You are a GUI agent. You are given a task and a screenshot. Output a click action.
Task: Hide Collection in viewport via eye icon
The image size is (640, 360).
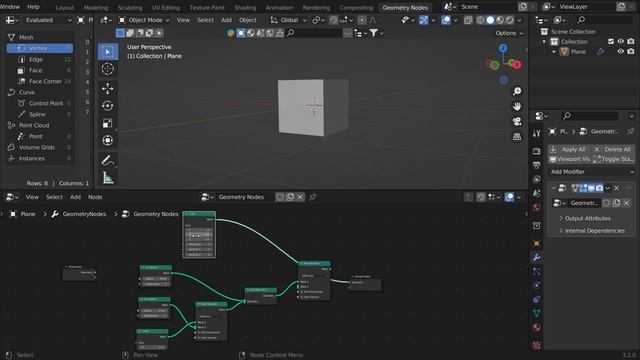[x=620, y=42]
